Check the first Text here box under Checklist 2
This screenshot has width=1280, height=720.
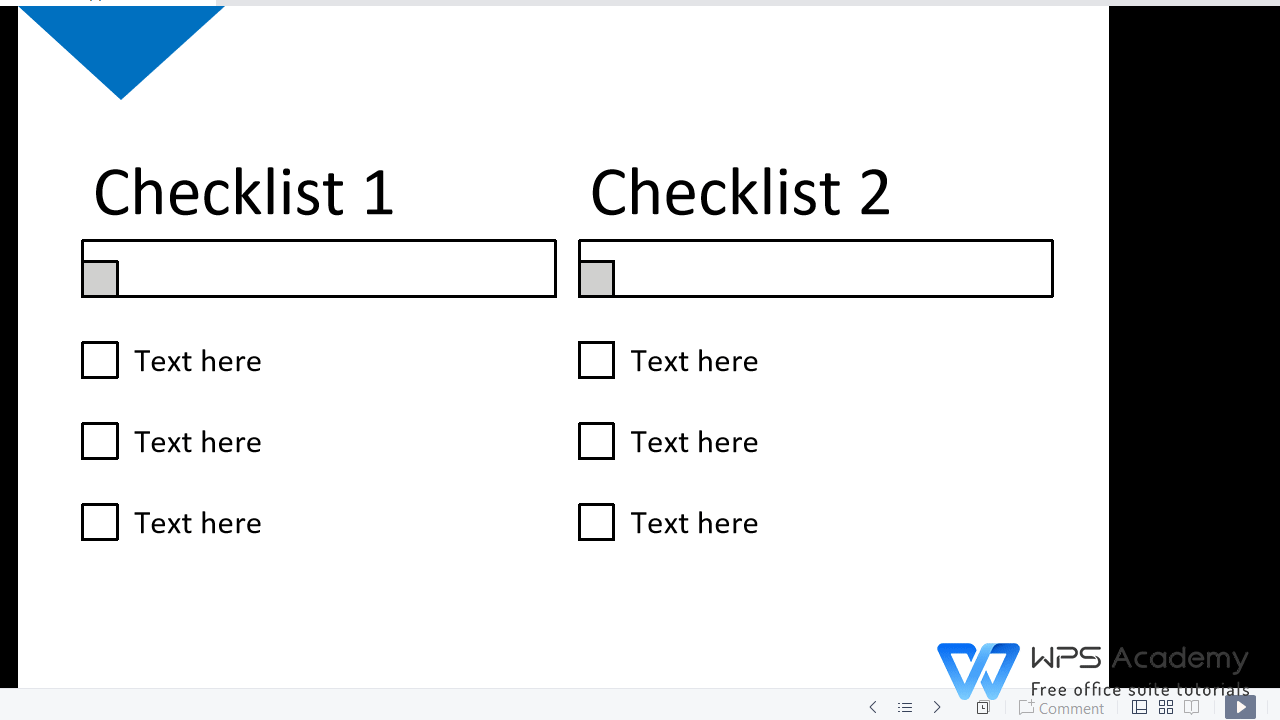click(596, 359)
